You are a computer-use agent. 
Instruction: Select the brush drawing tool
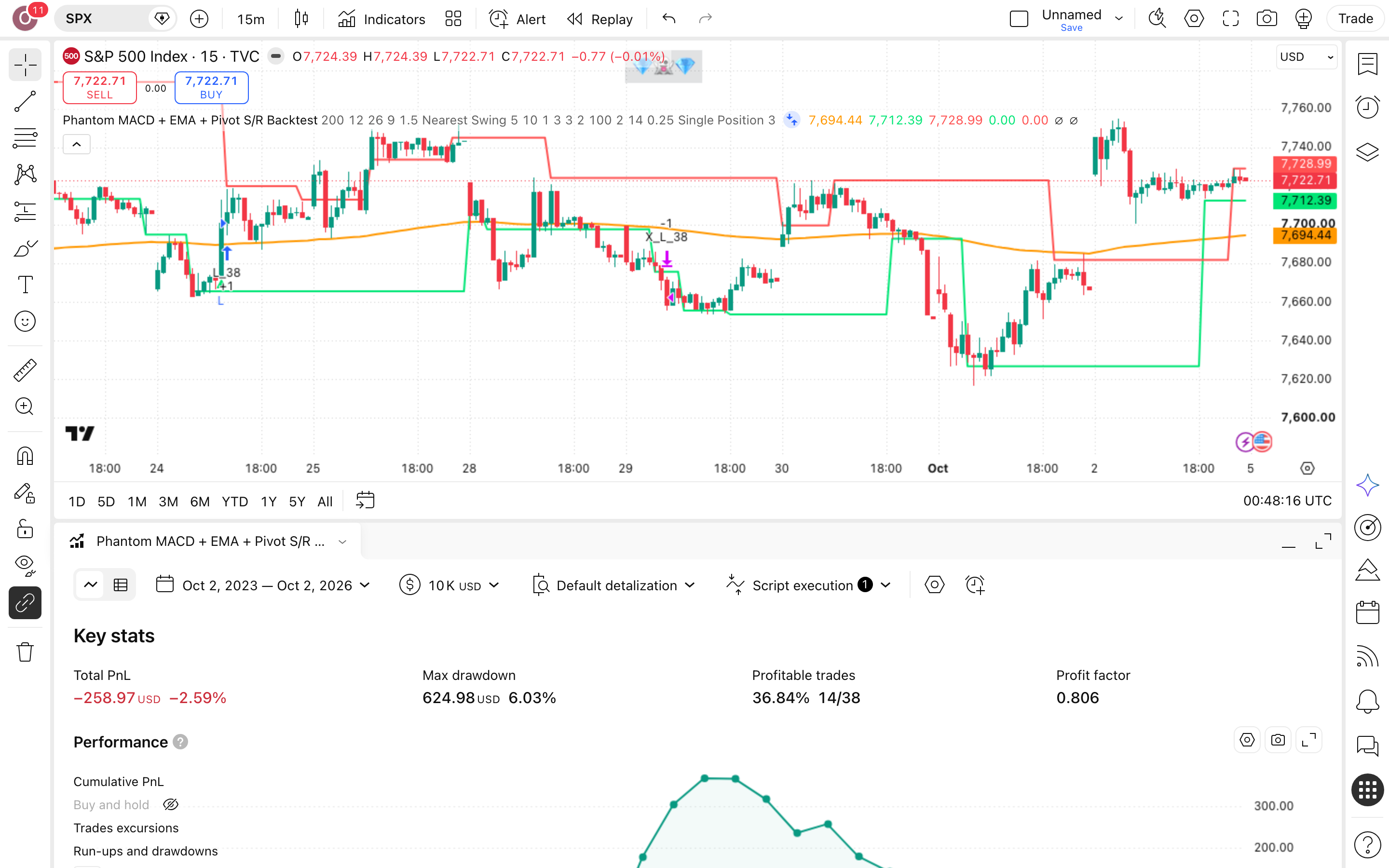pyautogui.click(x=25, y=248)
